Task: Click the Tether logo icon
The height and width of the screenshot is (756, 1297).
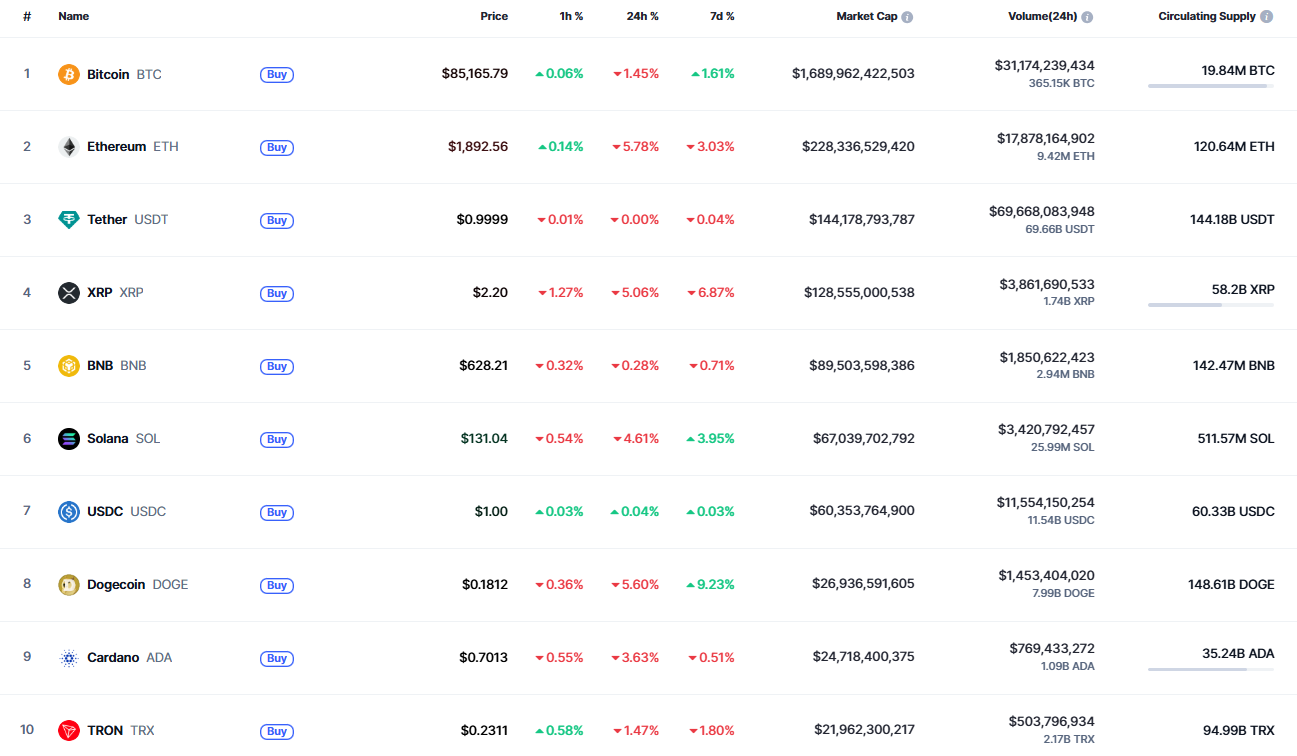Action: click(68, 220)
